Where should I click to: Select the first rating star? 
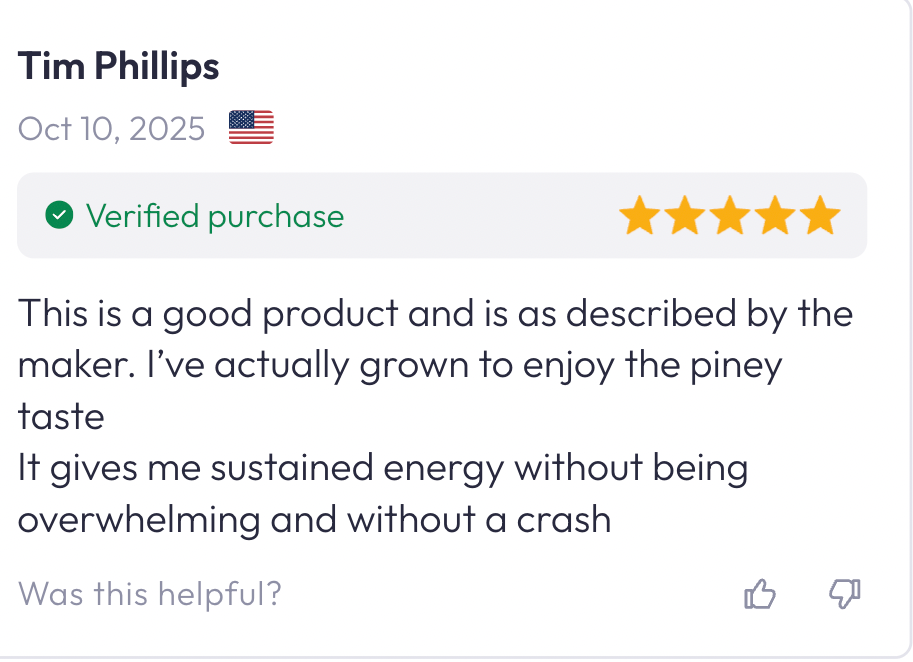point(639,216)
